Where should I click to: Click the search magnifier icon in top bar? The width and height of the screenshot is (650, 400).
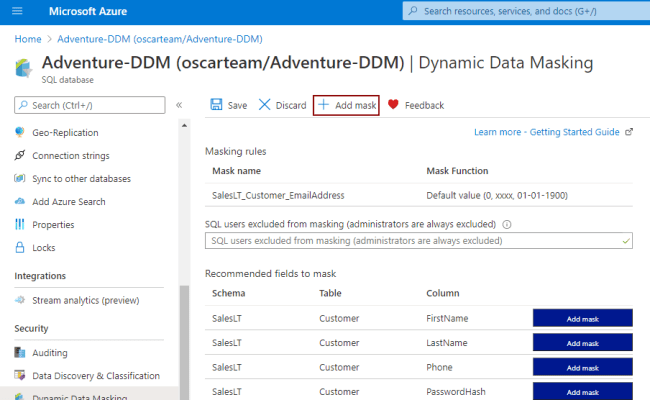point(413,11)
